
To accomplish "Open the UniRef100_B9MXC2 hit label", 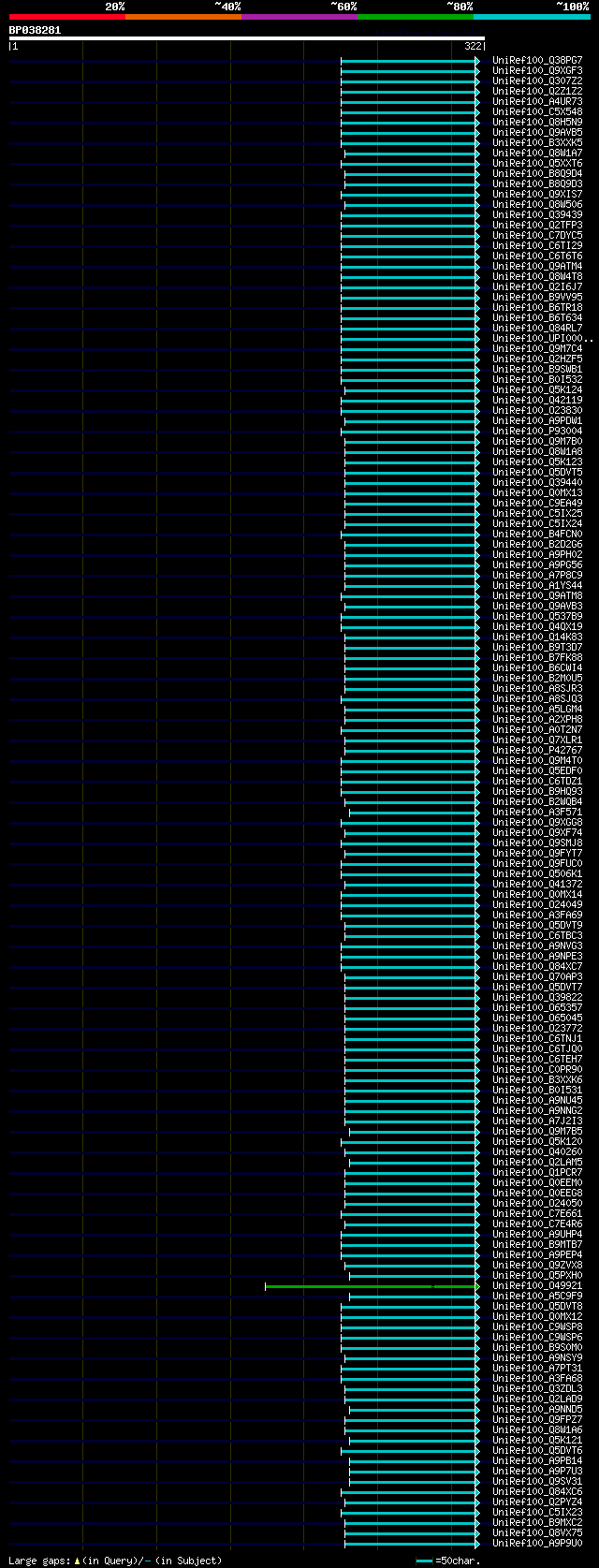I will (x=537, y=1523).
